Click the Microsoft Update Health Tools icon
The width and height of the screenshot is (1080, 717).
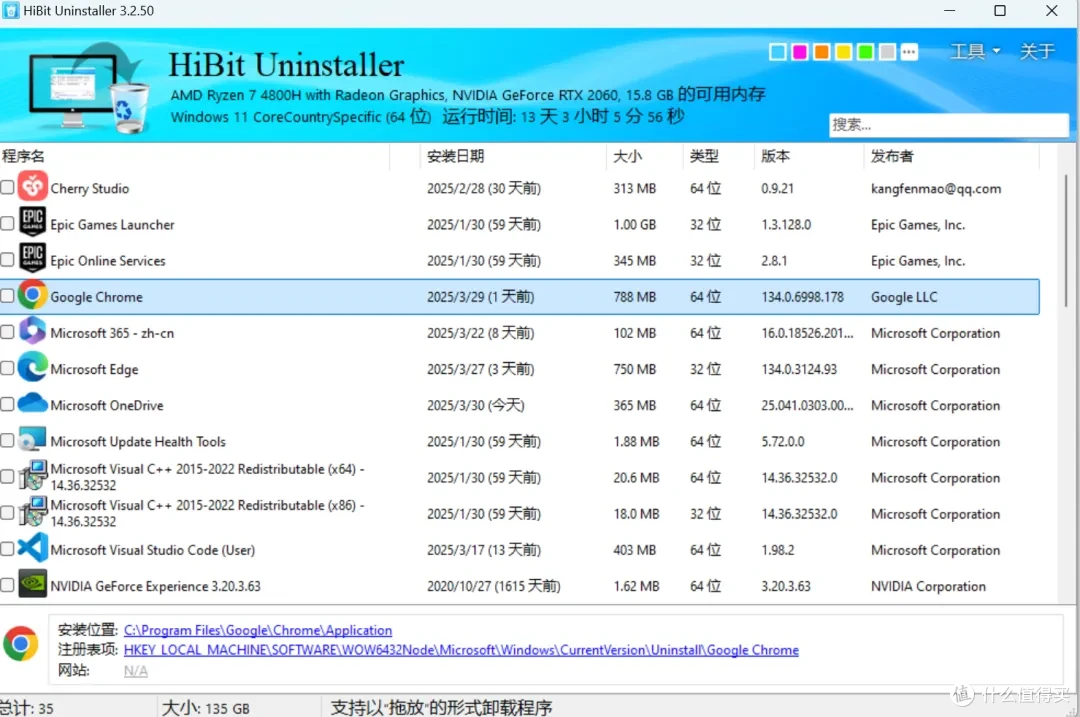[x=32, y=439]
